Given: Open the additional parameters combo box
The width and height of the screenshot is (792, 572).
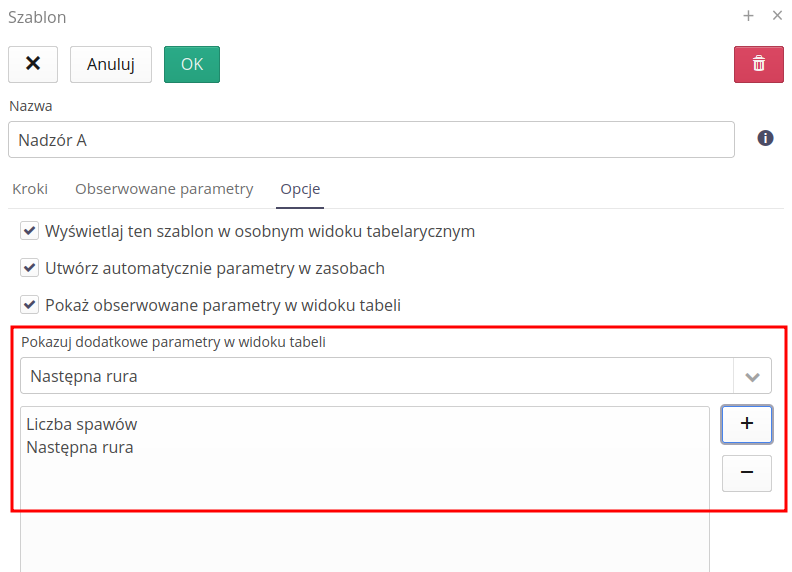Looking at the screenshot, I should tap(377, 377).
